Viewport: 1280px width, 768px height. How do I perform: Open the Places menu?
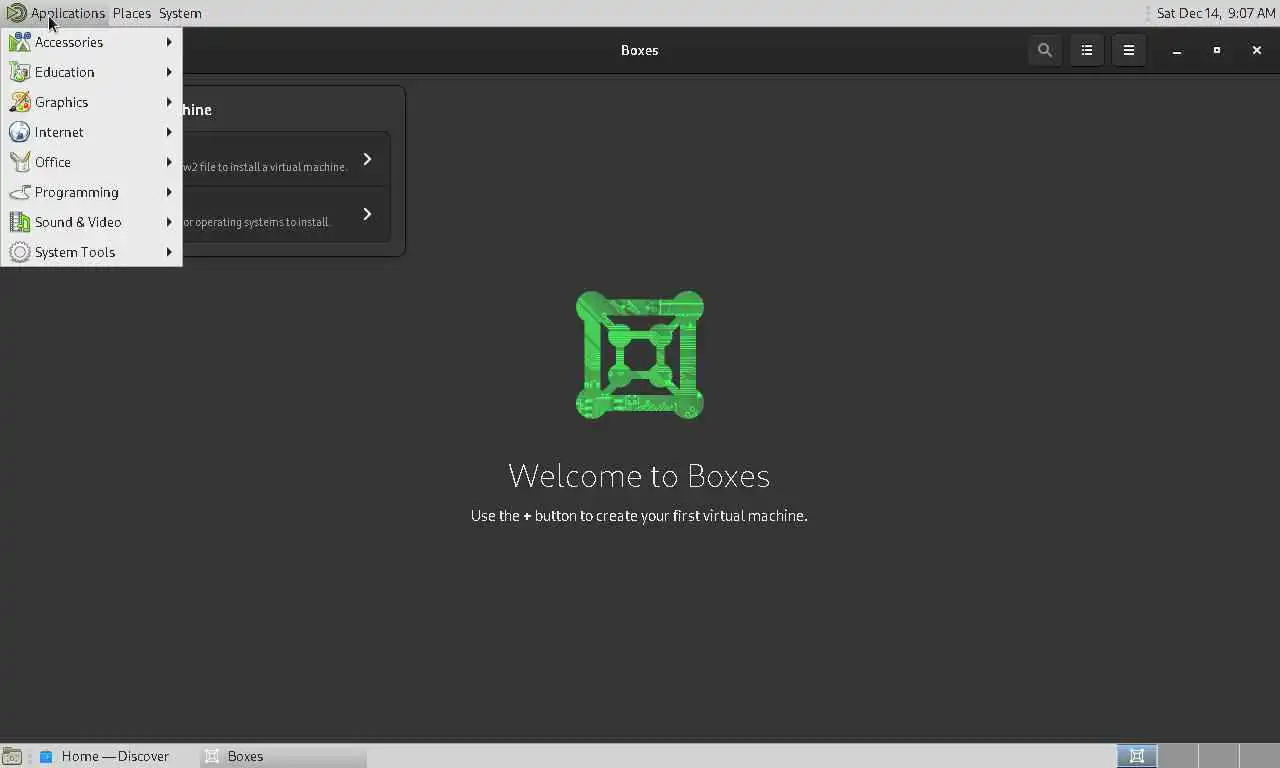132,13
